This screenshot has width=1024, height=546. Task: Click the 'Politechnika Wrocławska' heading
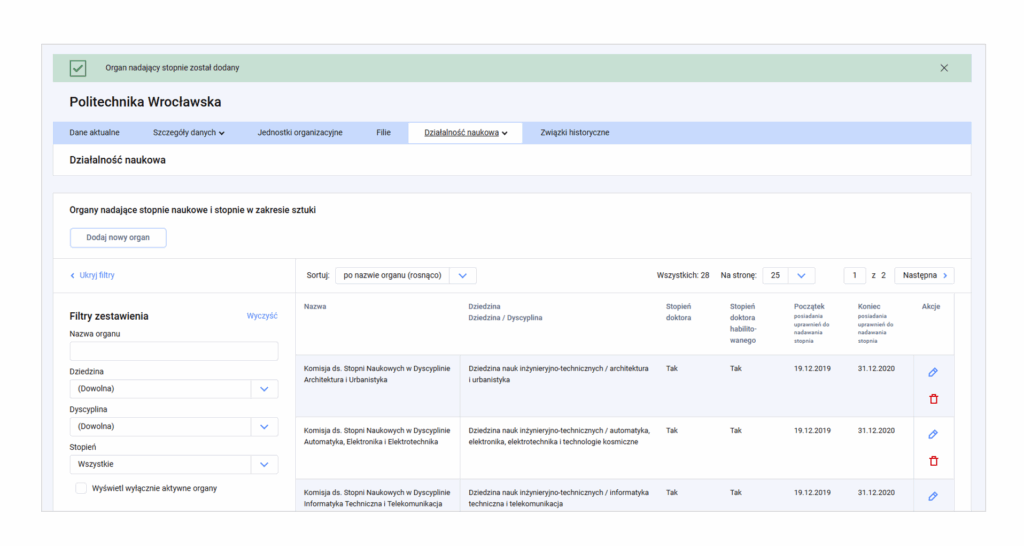[x=146, y=102]
